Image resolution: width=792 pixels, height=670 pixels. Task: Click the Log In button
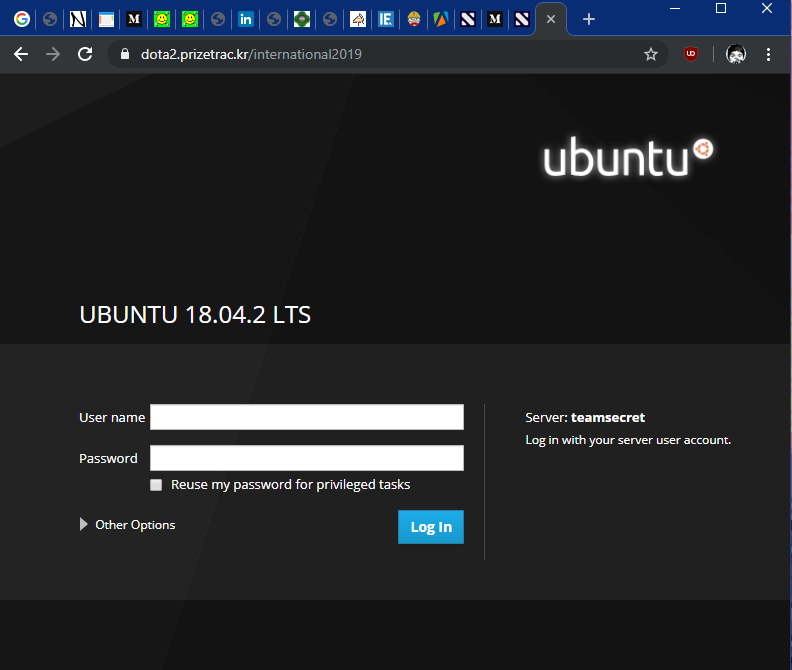pyautogui.click(x=430, y=527)
